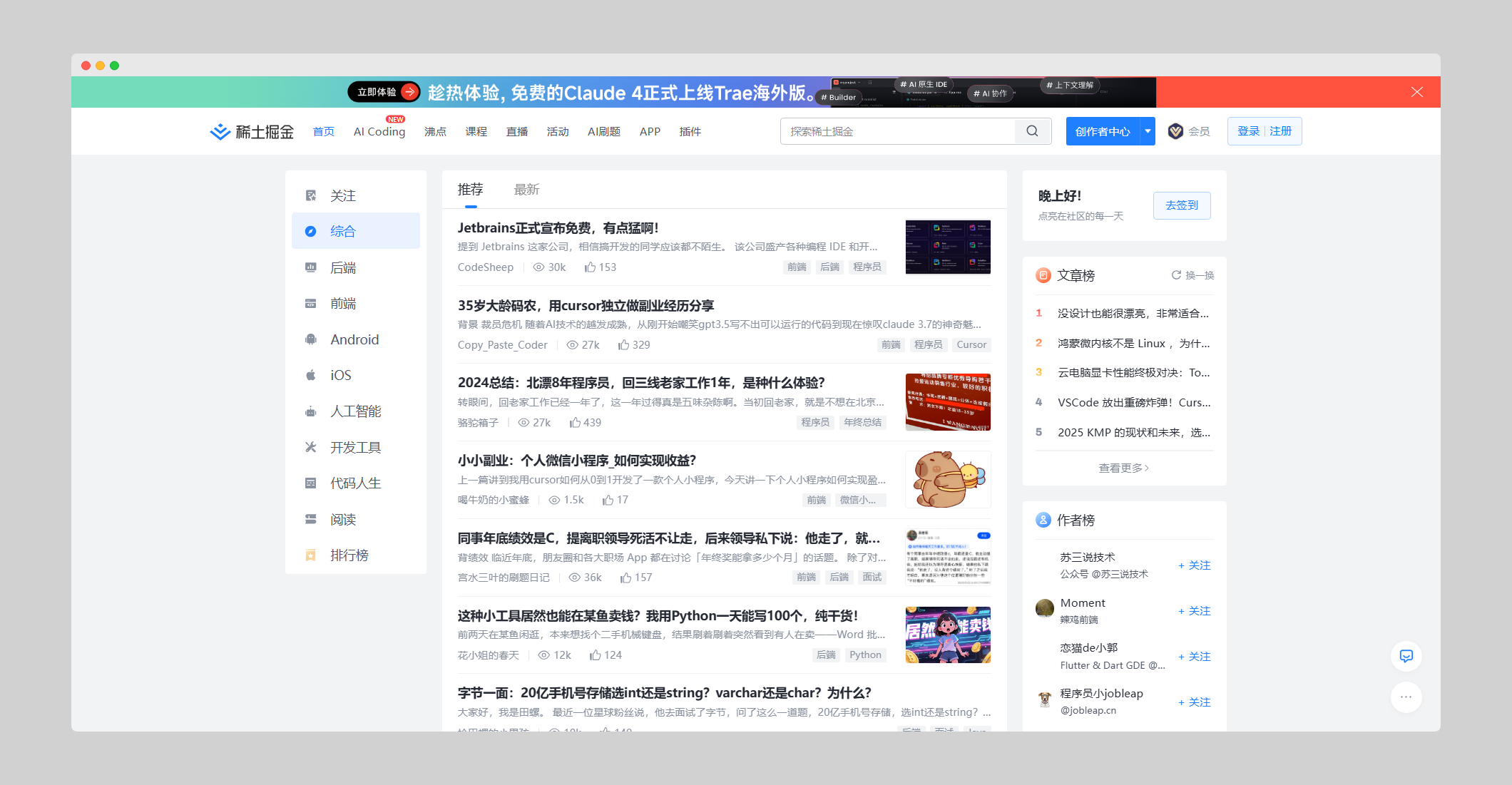The width and height of the screenshot is (1512, 785).
Task: Follow author Moment
Action: click(x=1195, y=611)
